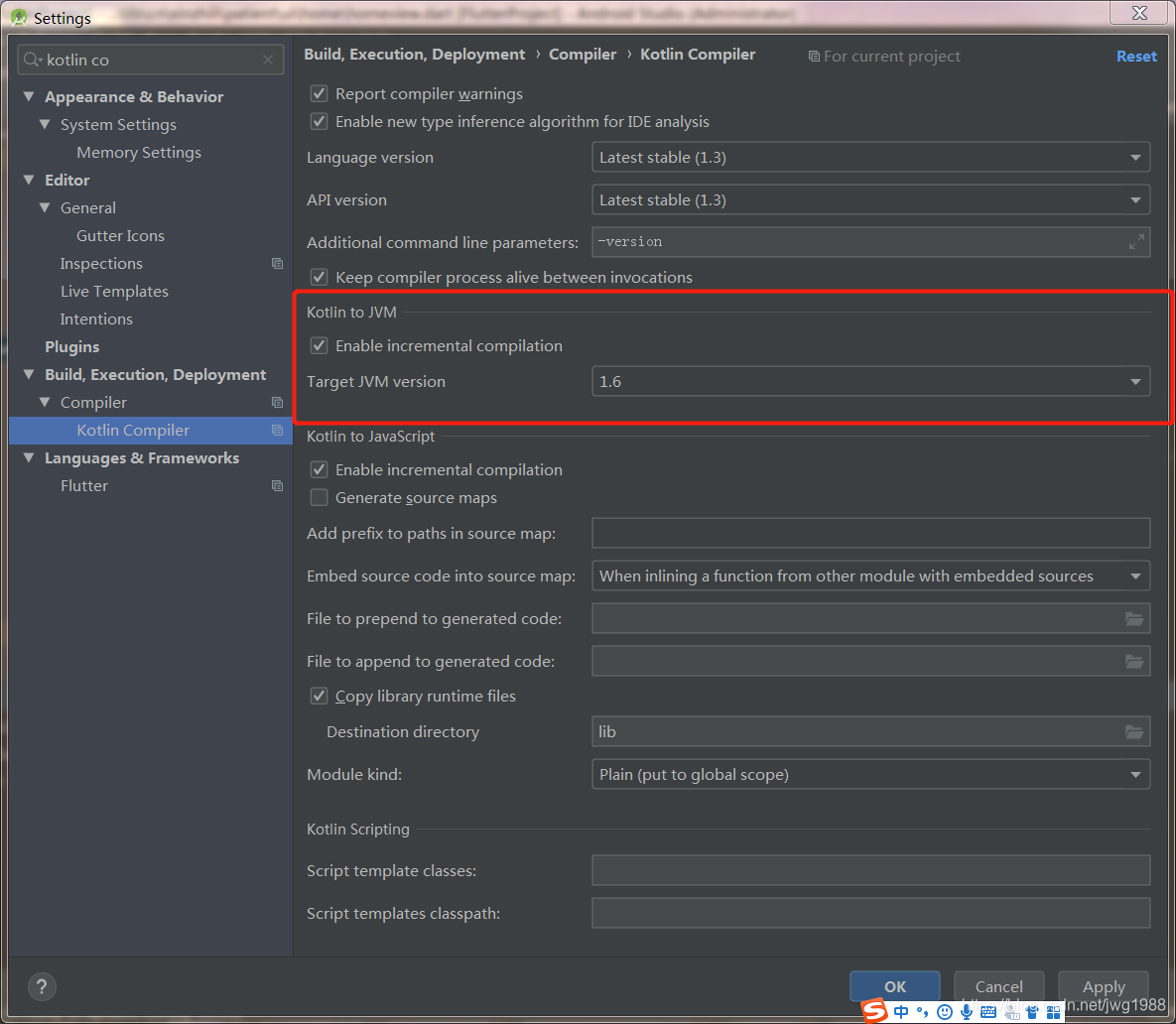Open the IME emoji panel icon
The height and width of the screenshot is (1024, 1176).
point(945,1012)
